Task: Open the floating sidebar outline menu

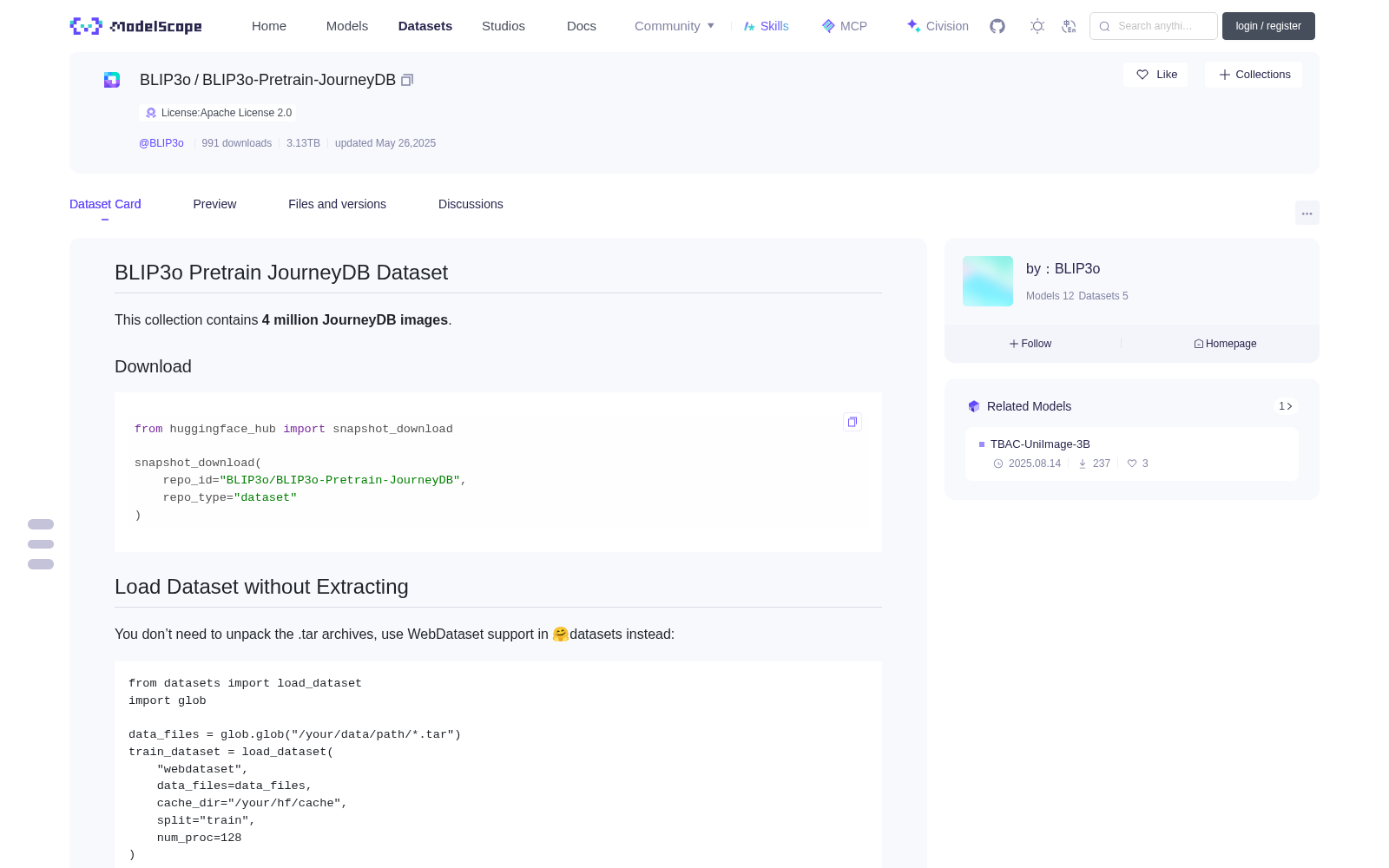Action: (41, 544)
